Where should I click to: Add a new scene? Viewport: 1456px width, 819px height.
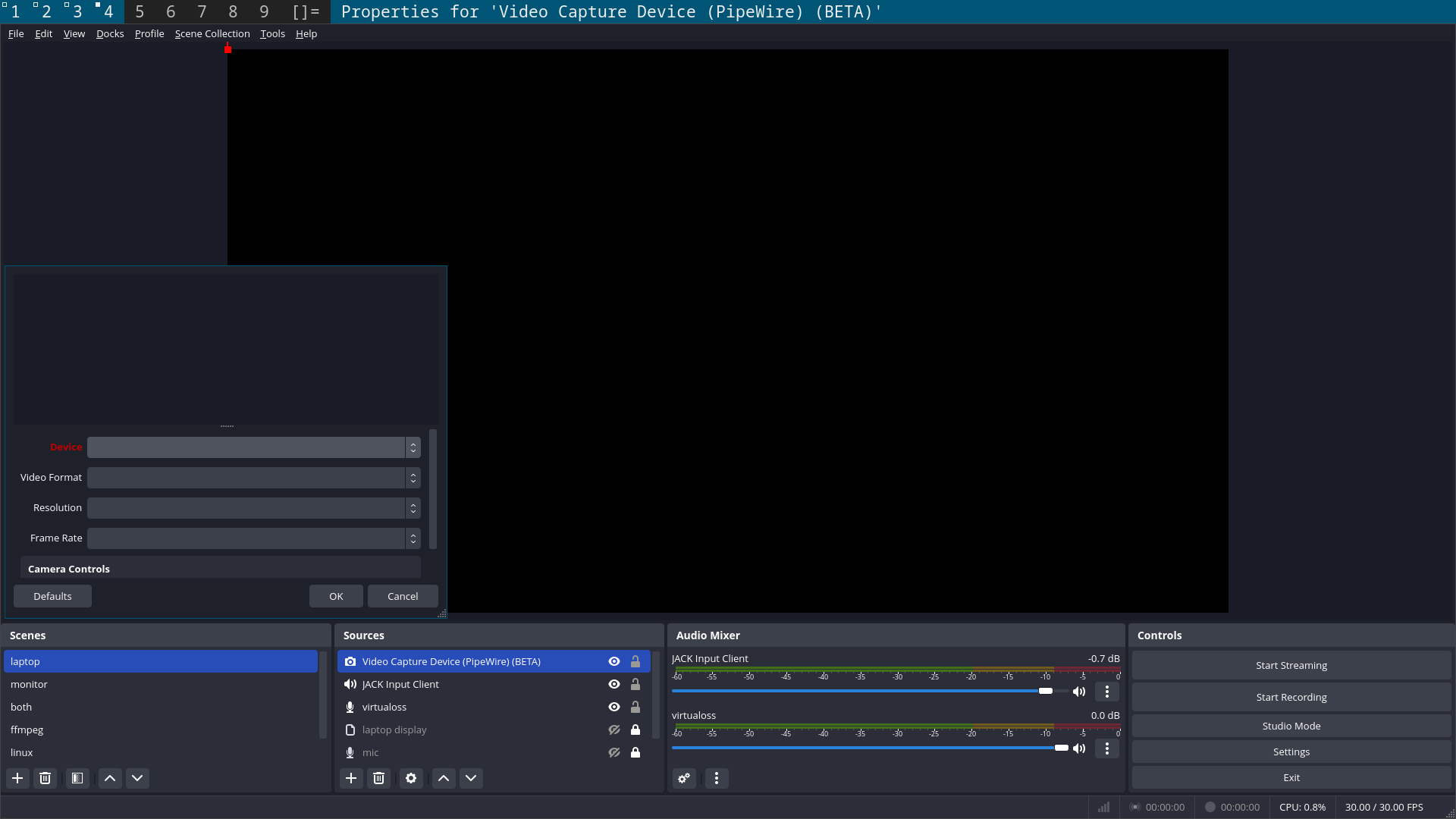click(17, 778)
